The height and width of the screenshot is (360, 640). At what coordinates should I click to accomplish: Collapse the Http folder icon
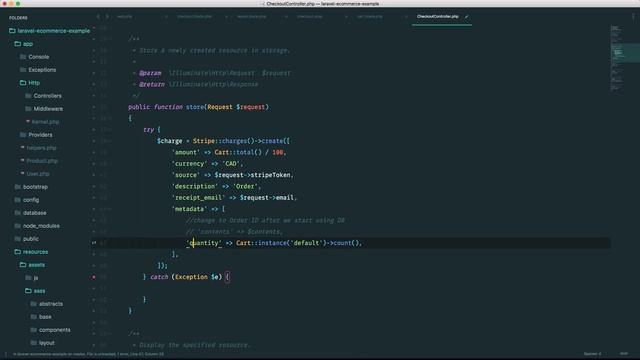pos(23,83)
